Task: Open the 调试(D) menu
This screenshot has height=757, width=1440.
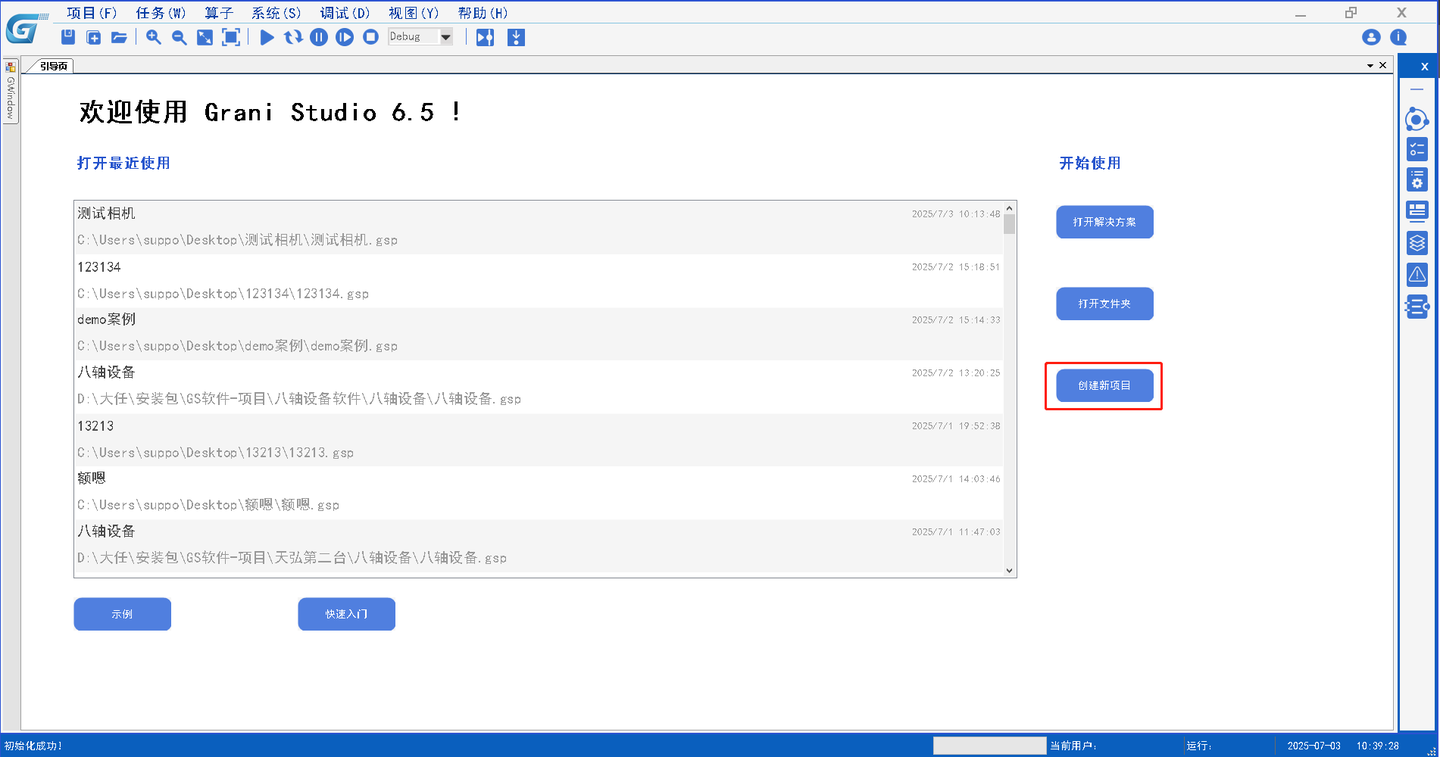Action: (345, 13)
